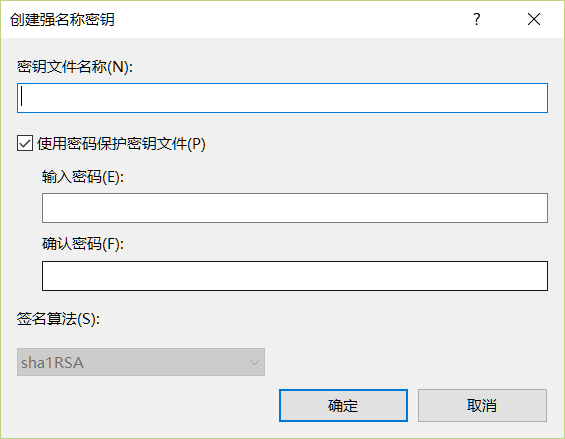Open the 签名算法 sha1RSA combo box
Image resolution: width=565 pixels, height=439 pixels.
[141, 362]
